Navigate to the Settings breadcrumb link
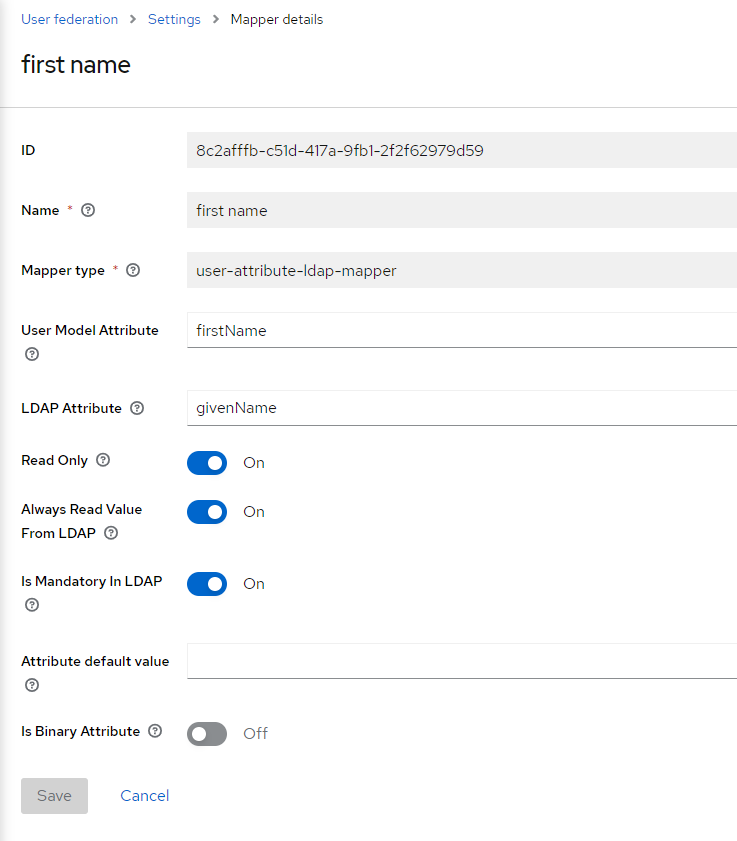 tap(174, 19)
